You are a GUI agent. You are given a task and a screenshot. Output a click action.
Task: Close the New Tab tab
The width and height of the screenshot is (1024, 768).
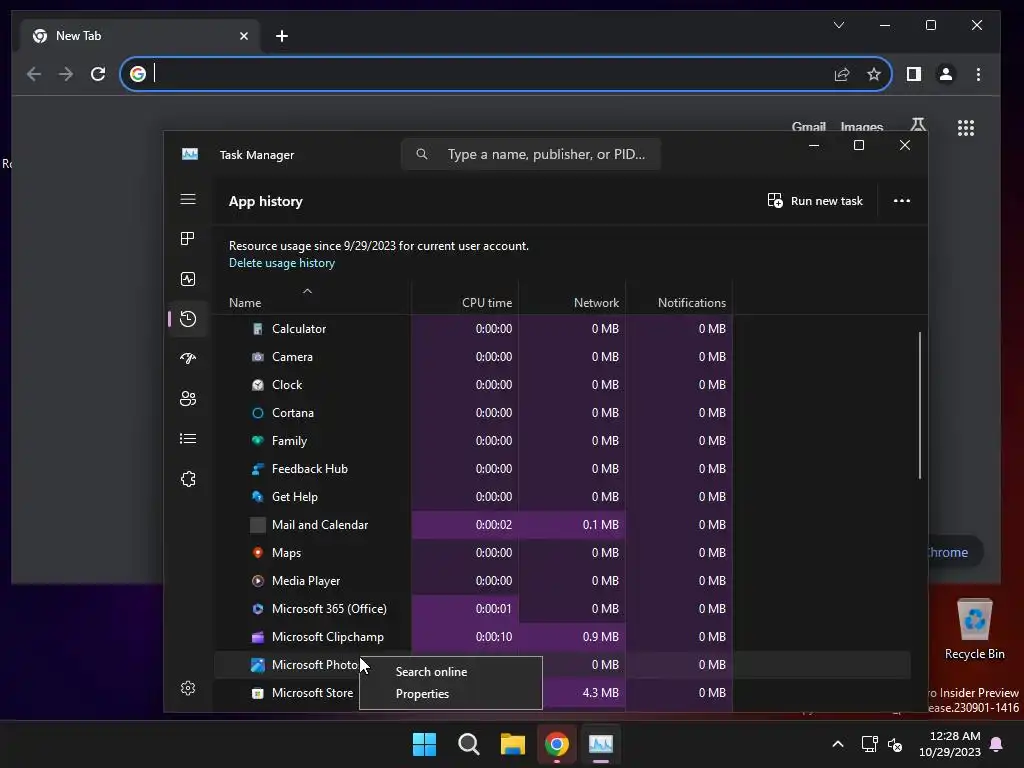(244, 36)
